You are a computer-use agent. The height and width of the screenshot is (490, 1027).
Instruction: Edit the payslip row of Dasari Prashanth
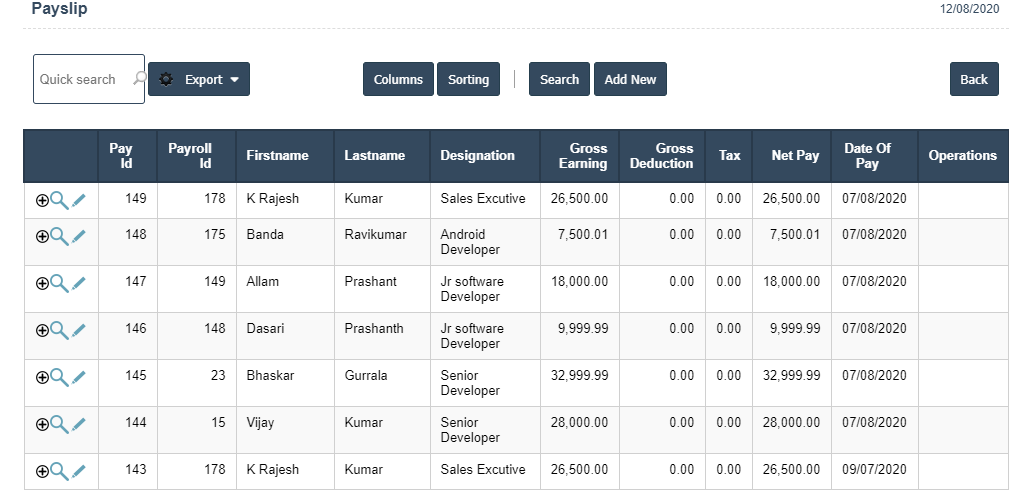(x=79, y=330)
